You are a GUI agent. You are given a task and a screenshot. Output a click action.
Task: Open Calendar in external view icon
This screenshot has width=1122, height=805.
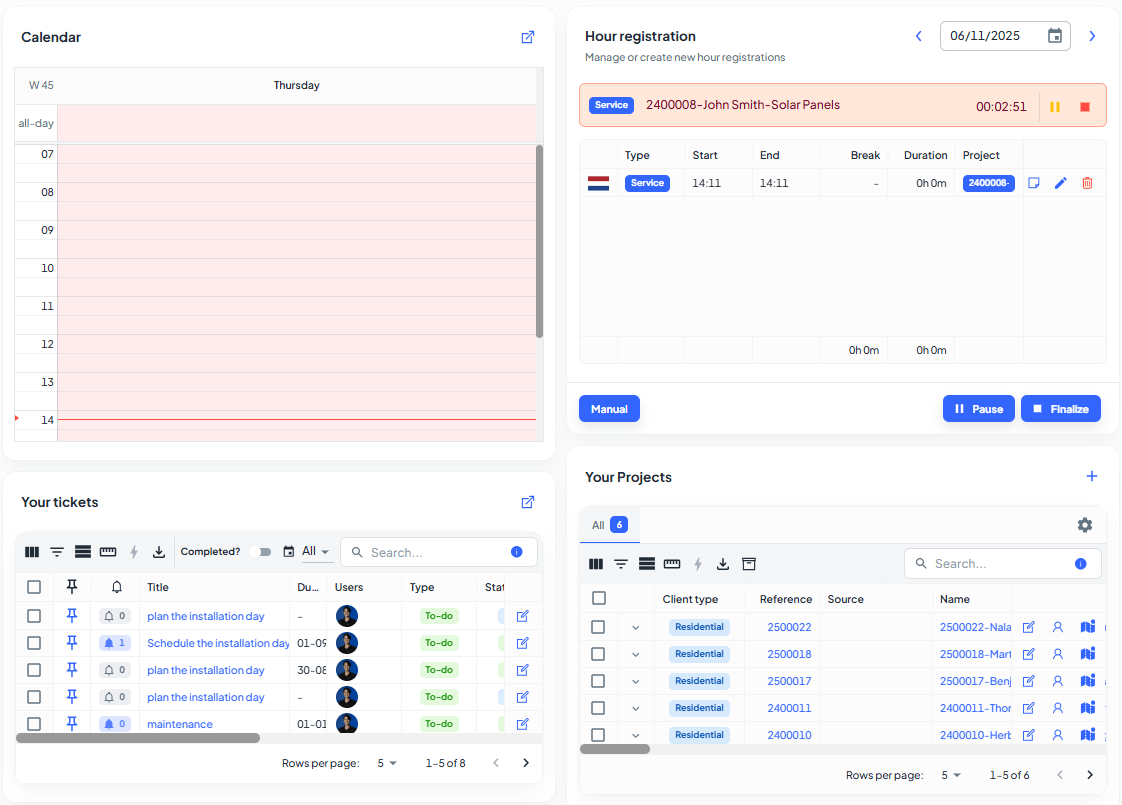coord(527,37)
